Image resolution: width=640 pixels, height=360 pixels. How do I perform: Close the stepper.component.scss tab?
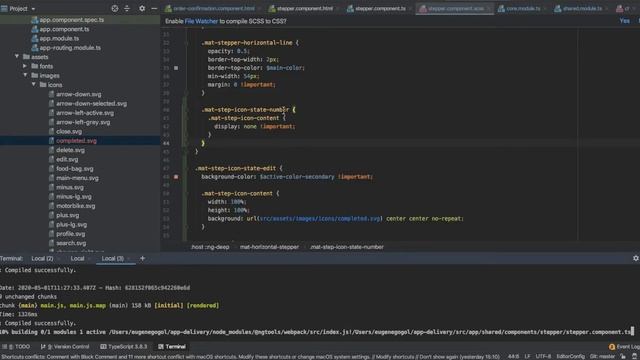pyautogui.click(x=488, y=9)
